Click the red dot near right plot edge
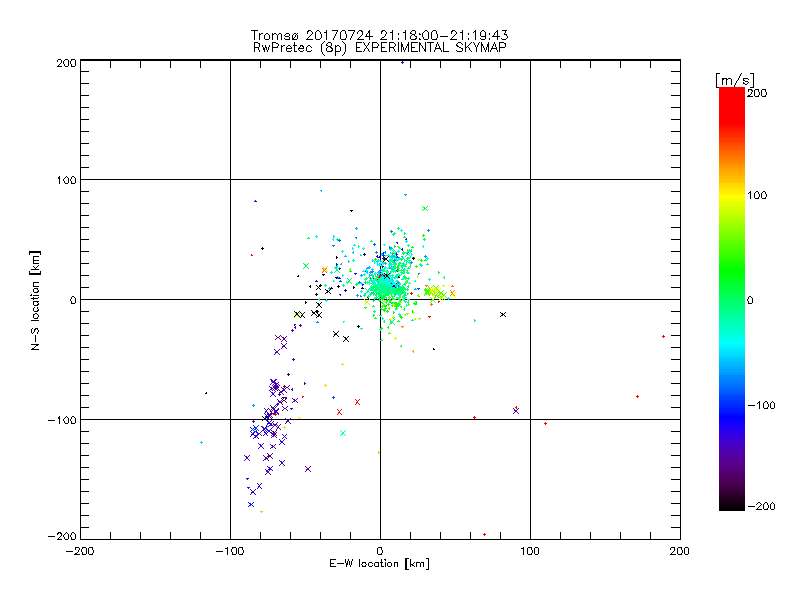This screenshot has height=600, width=800. (663, 336)
